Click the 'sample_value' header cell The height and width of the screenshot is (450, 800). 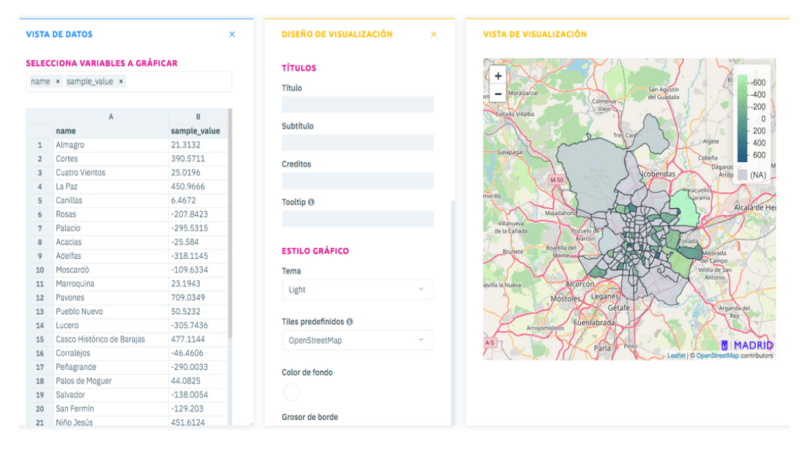click(198, 131)
